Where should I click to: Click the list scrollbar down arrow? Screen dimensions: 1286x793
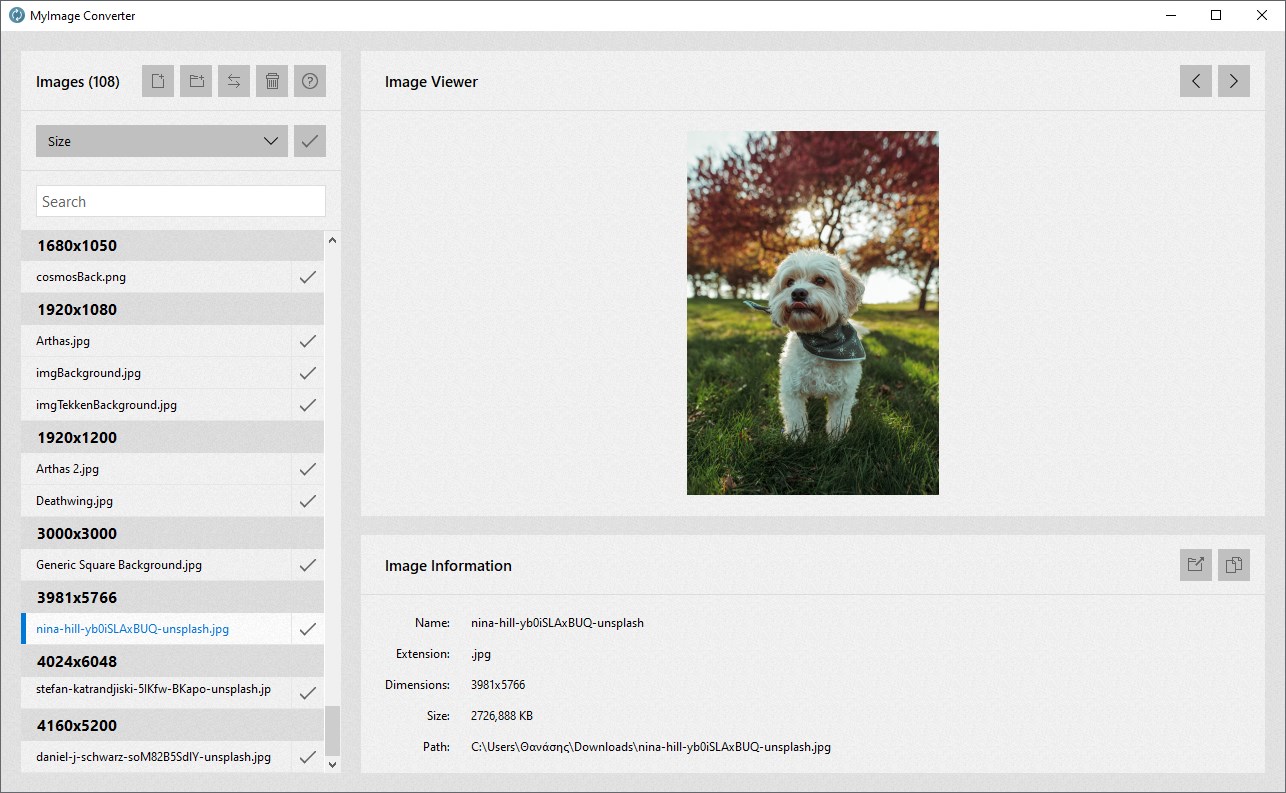click(333, 764)
